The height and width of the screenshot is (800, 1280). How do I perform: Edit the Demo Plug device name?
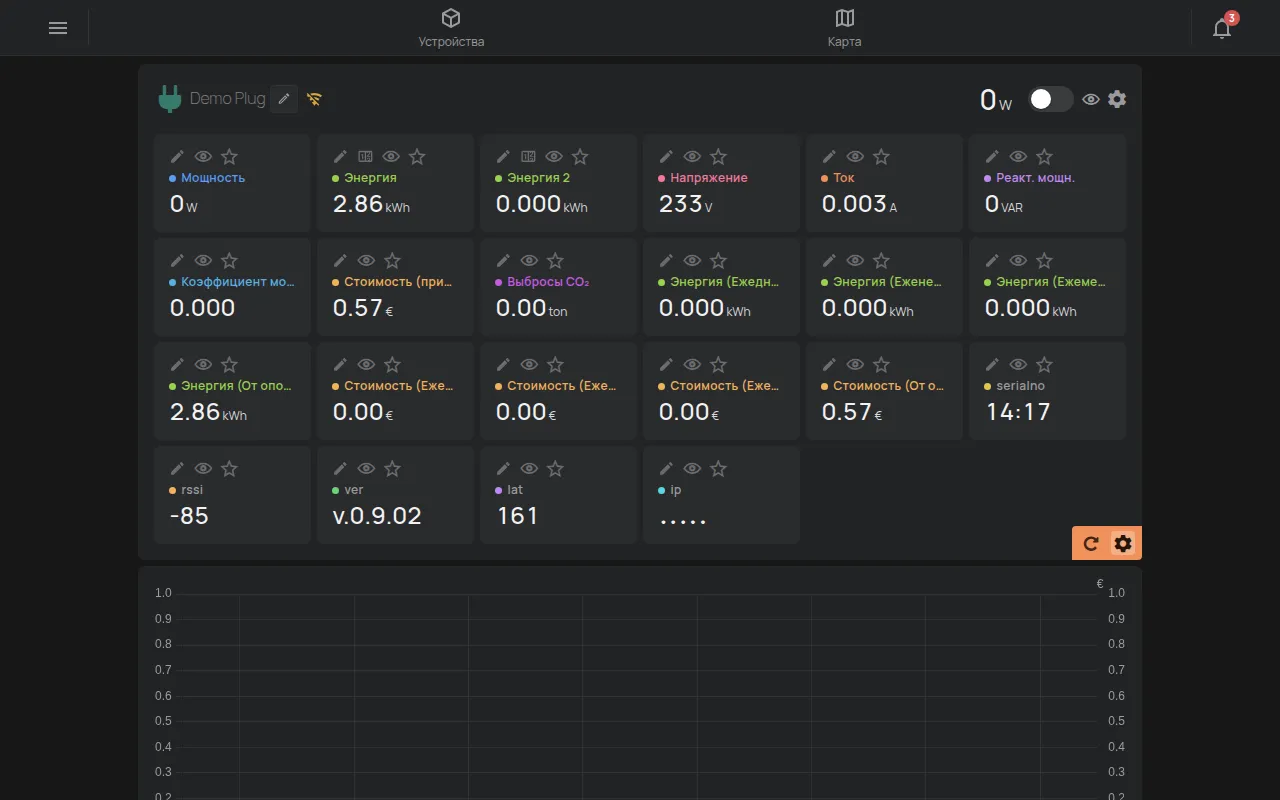pyautogui.click(x=284, y=98)
